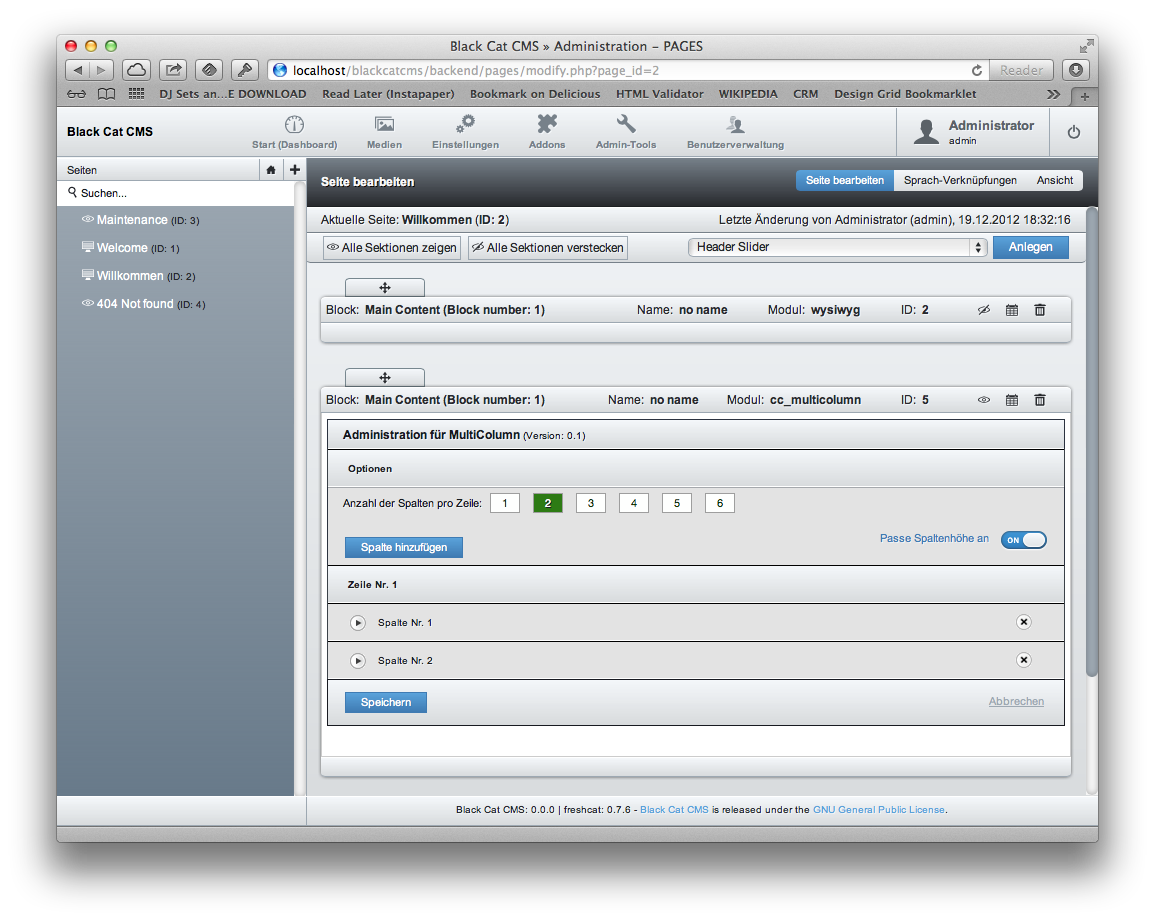Open GNU General Public License link
Screen dimensions: 1155x921
(879, 810)
